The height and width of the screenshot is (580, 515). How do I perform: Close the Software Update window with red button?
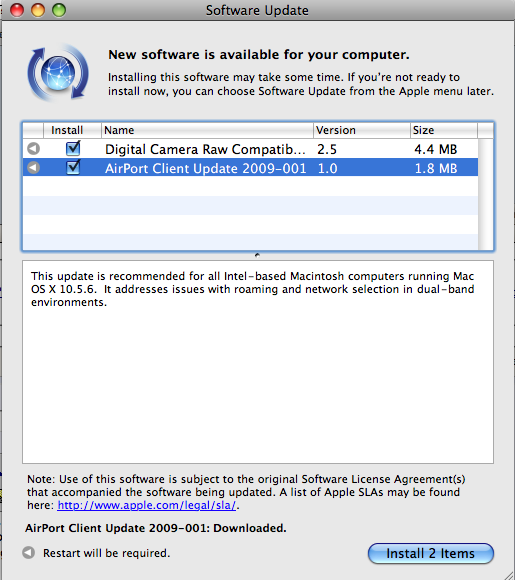[x=17, y=10]
